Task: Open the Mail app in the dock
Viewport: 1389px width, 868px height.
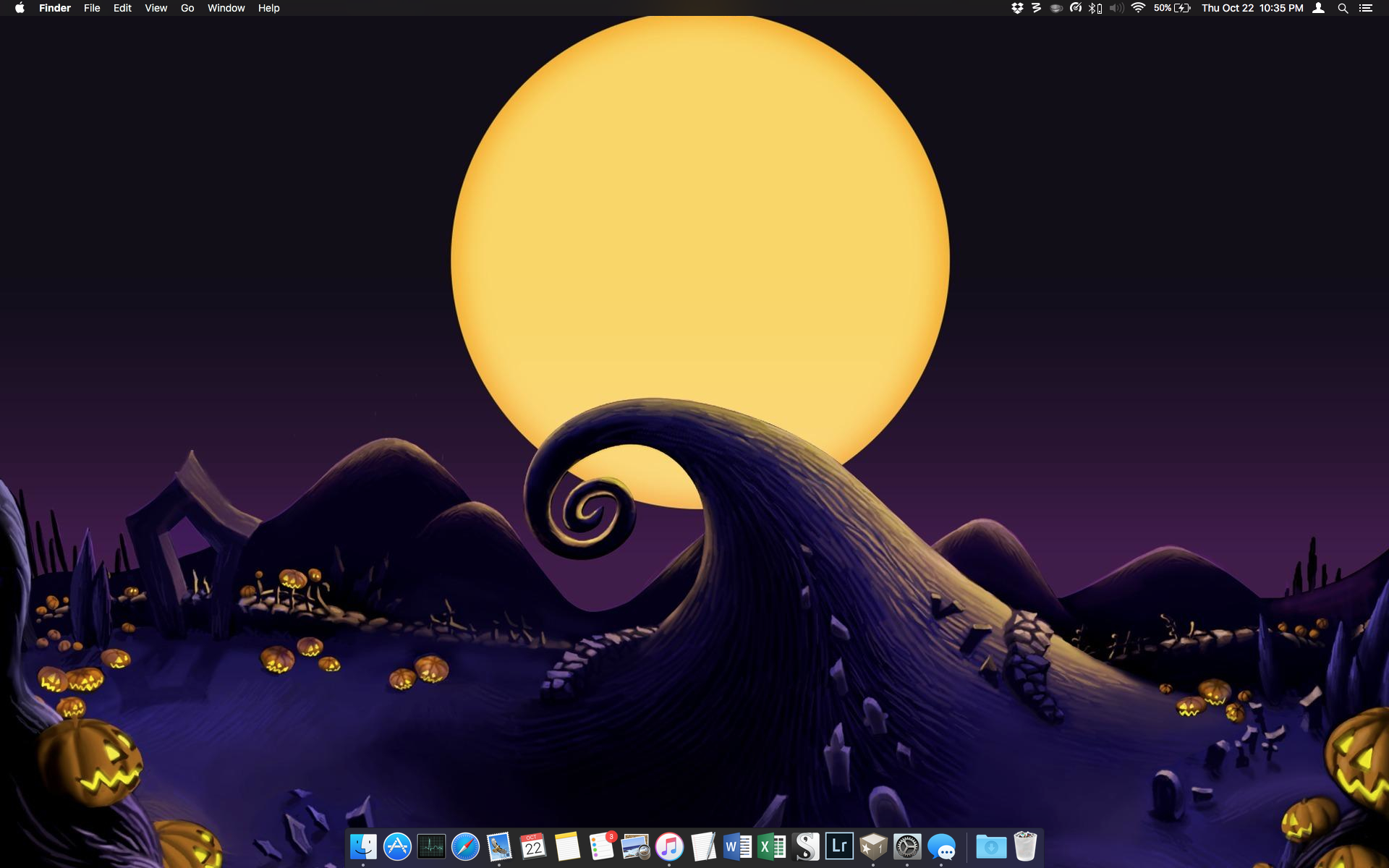Action: point(499,846)
